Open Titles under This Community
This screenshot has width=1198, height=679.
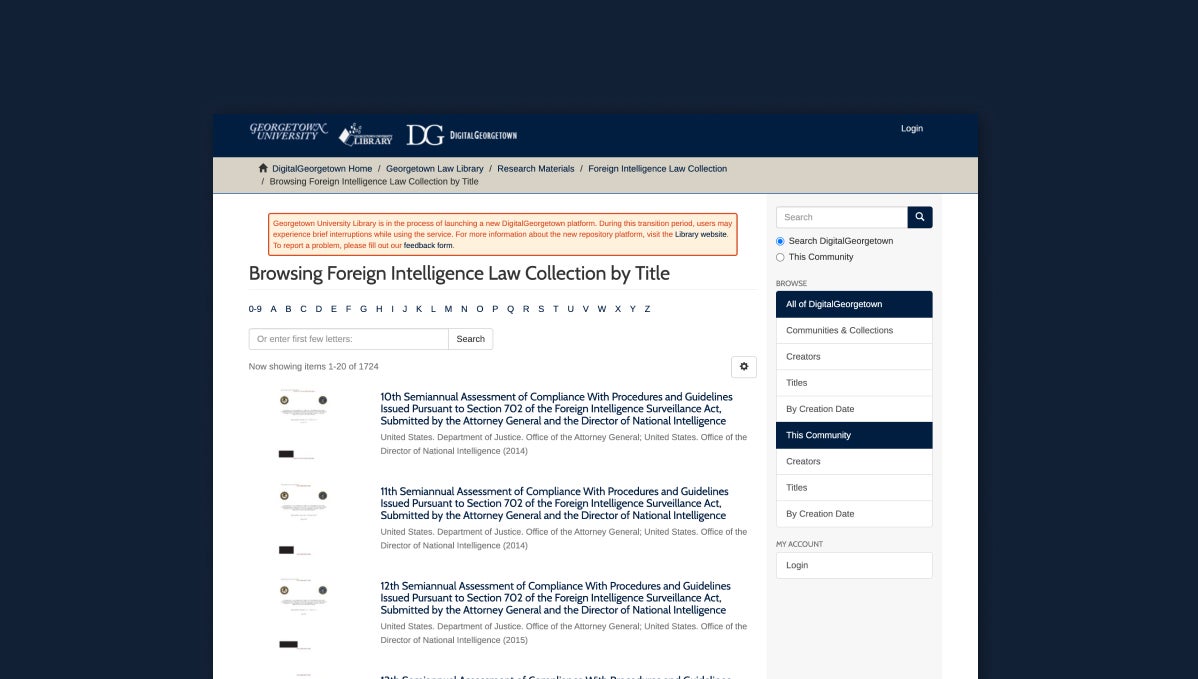(x=797, y=487)
